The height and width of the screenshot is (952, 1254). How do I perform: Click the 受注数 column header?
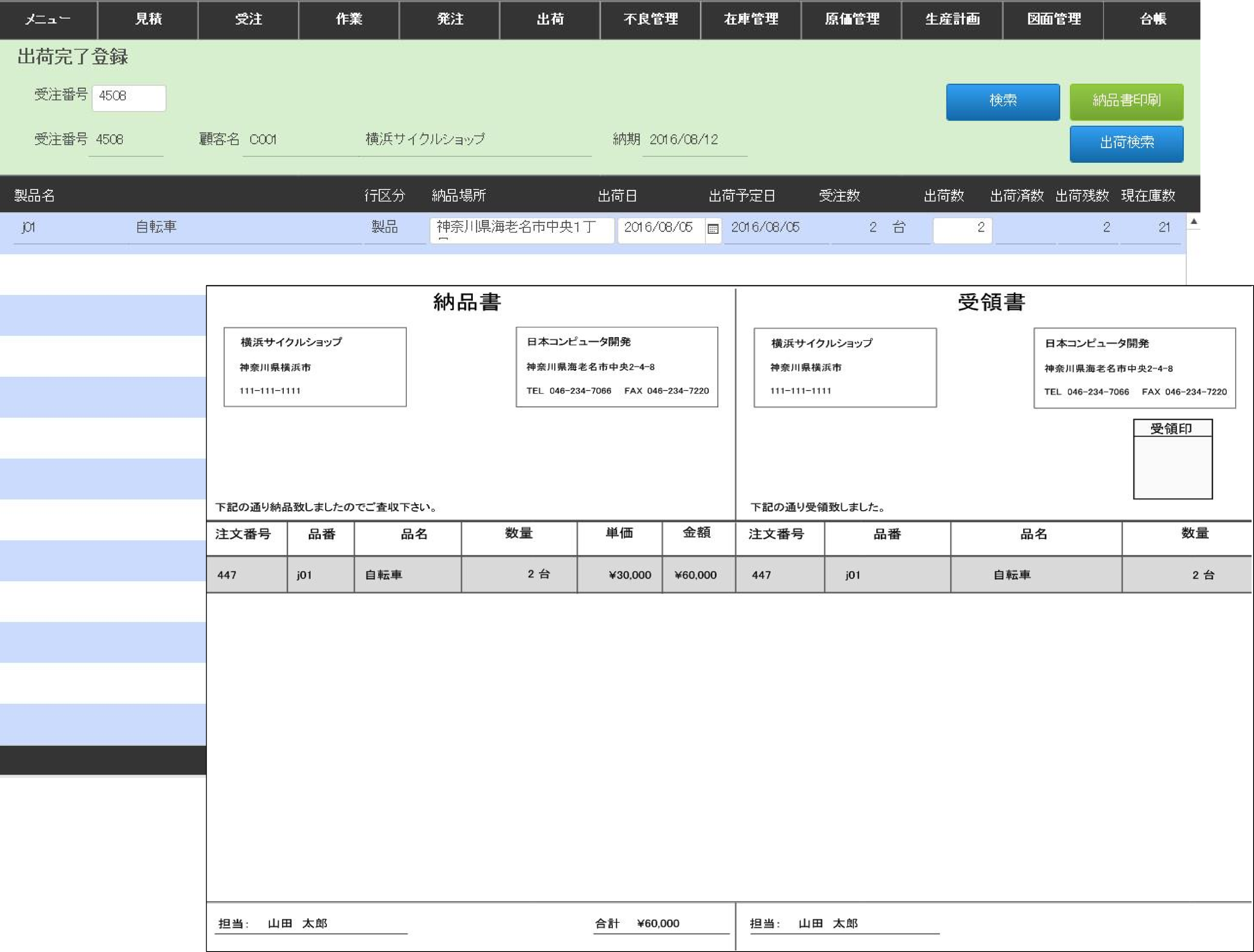click(840, 196)
